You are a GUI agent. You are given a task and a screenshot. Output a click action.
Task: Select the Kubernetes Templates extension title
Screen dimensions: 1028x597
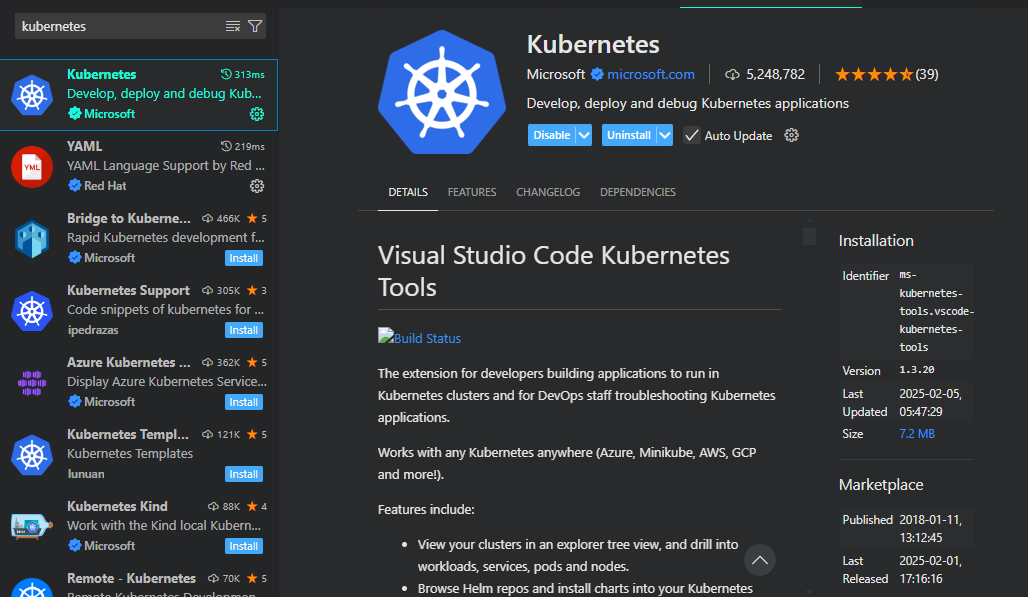[x=128, y=434]
